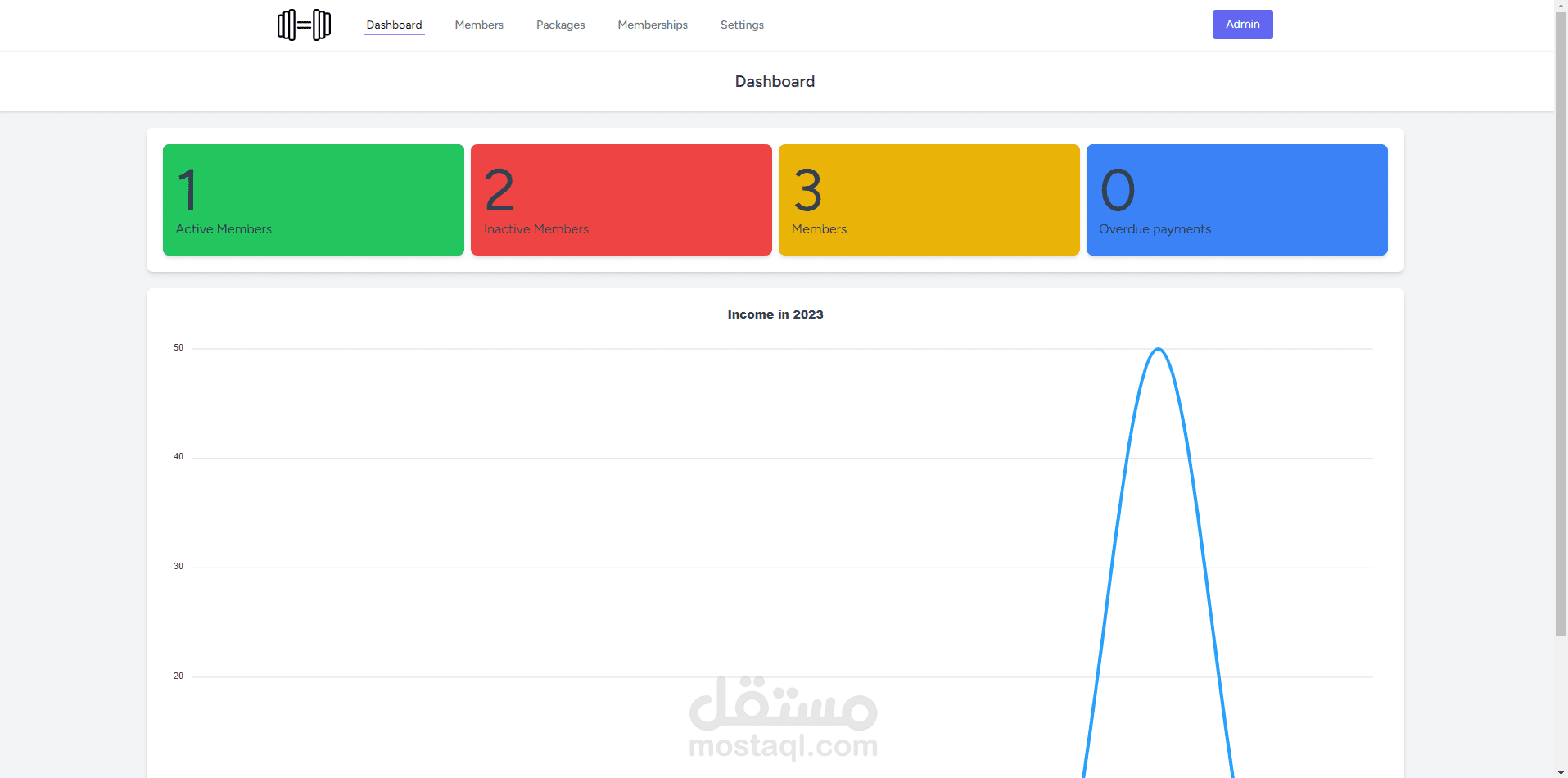Click the 50 y-axis label
Screen dimensions: 1568x778
pos(178,348)
